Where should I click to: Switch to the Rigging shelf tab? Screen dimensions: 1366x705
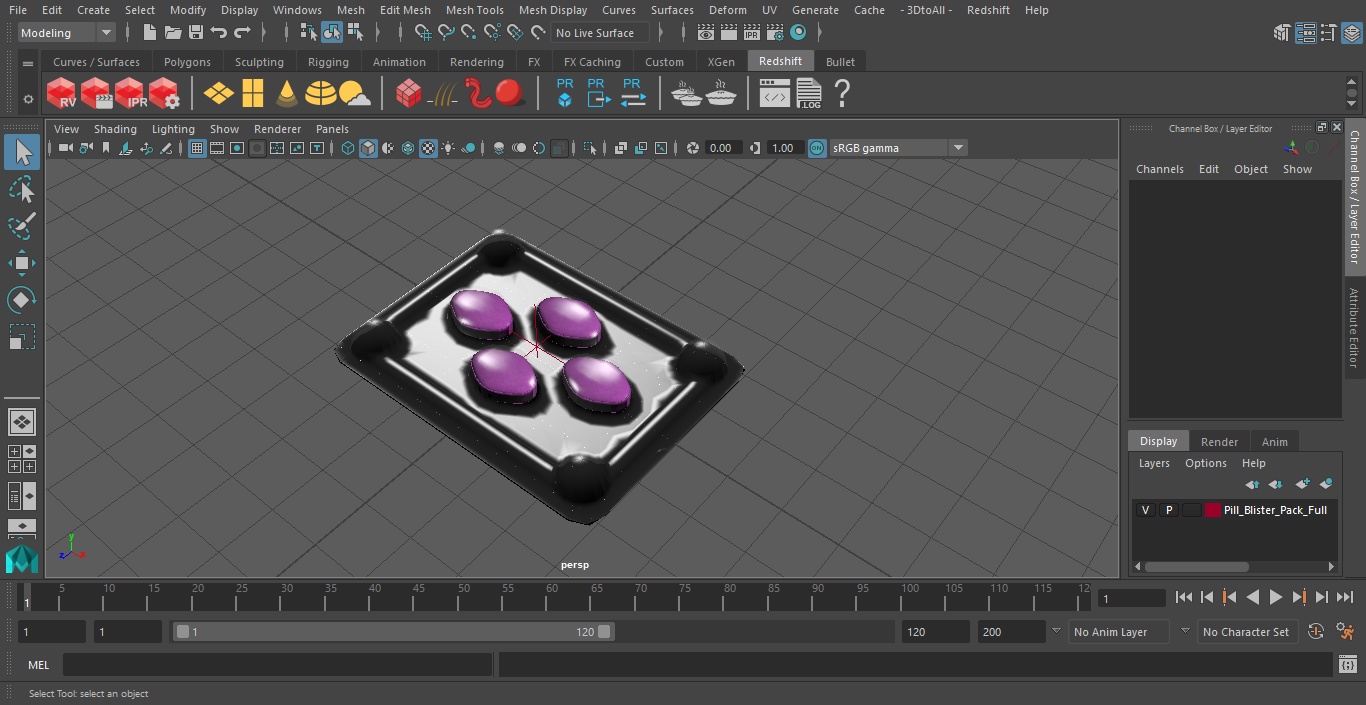pos(328,62)
